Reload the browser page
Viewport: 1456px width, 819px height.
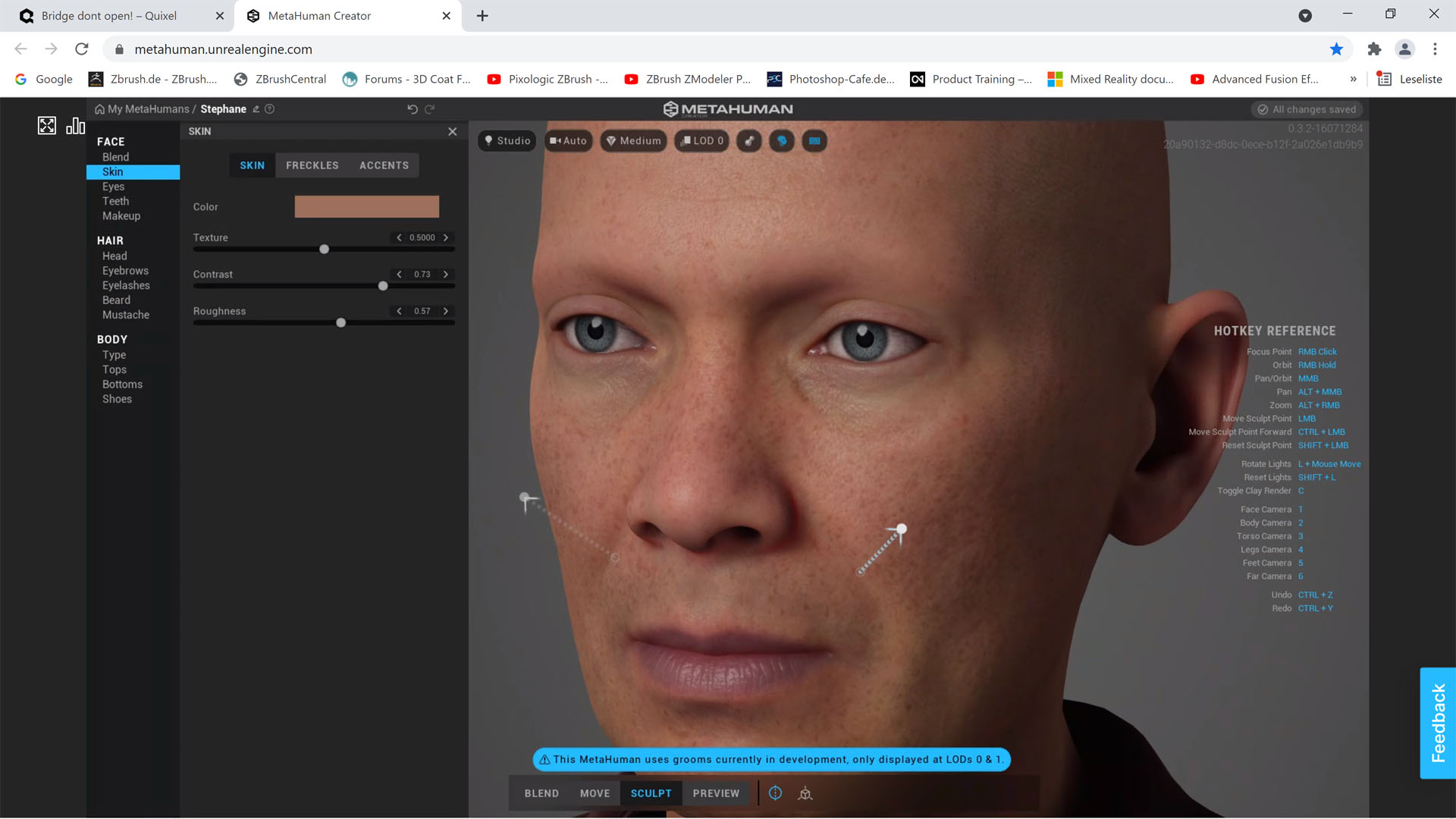(82, 49)
